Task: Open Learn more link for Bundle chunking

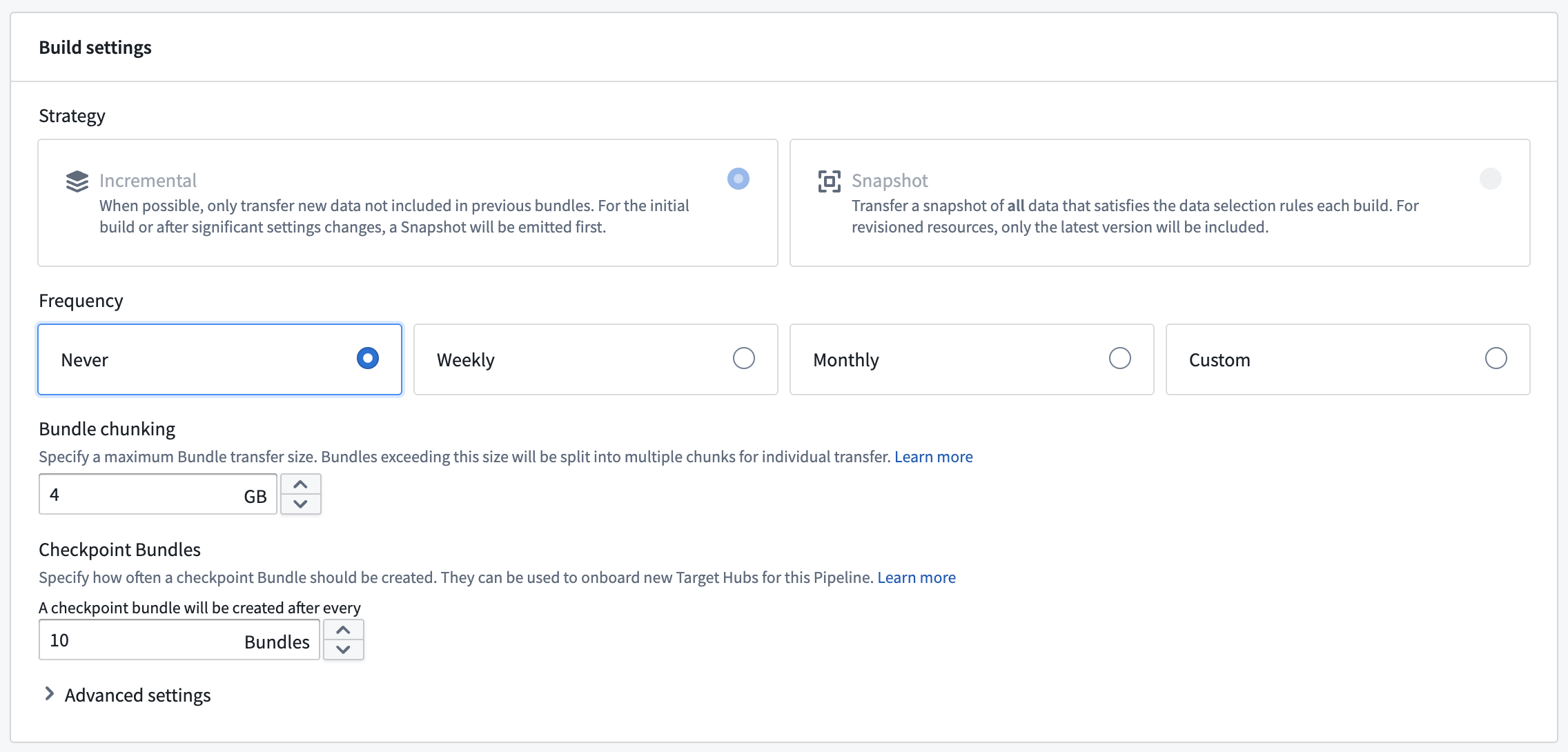Action: [933, 457]
